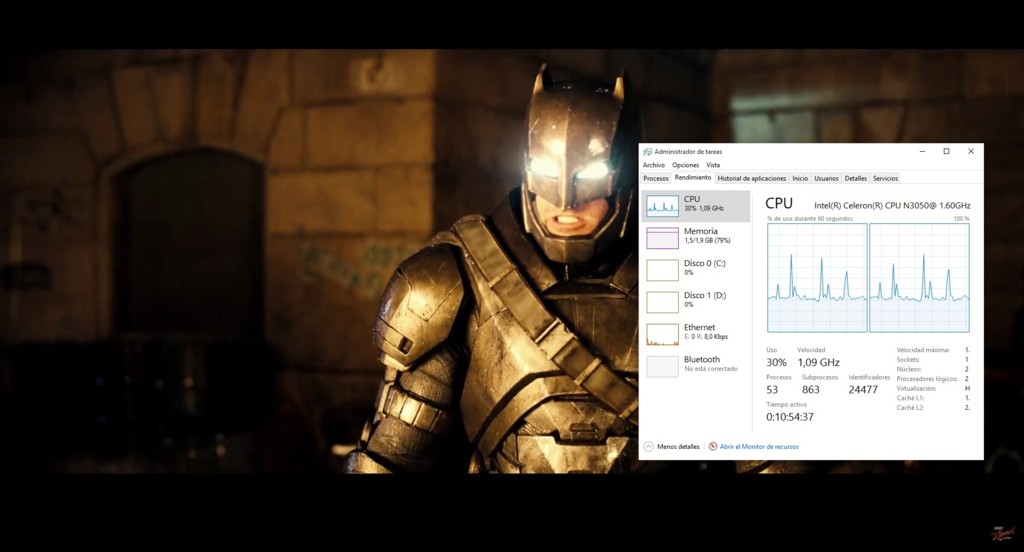Click the '53' Procesos value
This screenshot has width=1024, height=552.
(772, 390)
